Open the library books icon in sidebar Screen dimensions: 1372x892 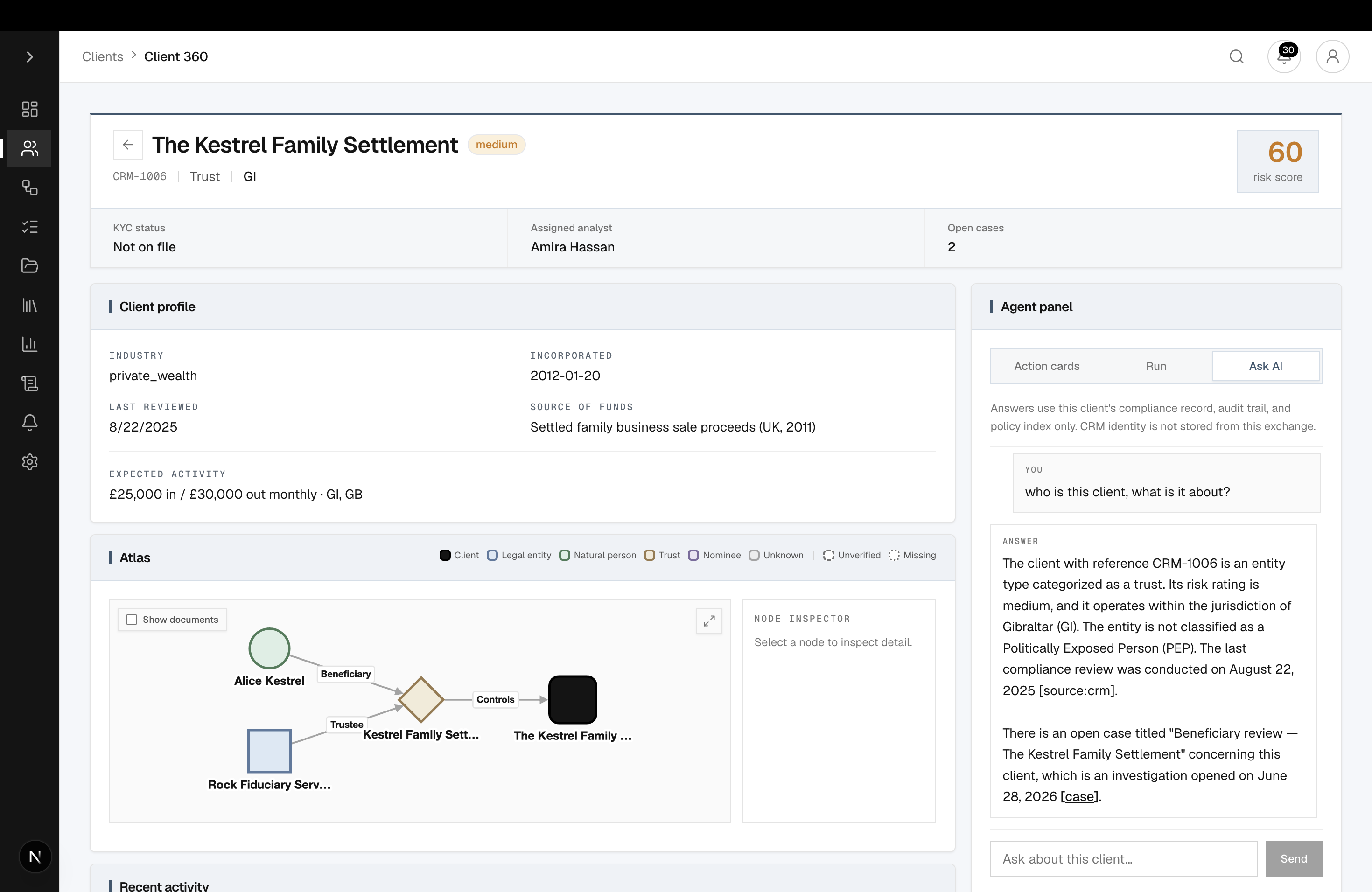click(x=29, y=305)
